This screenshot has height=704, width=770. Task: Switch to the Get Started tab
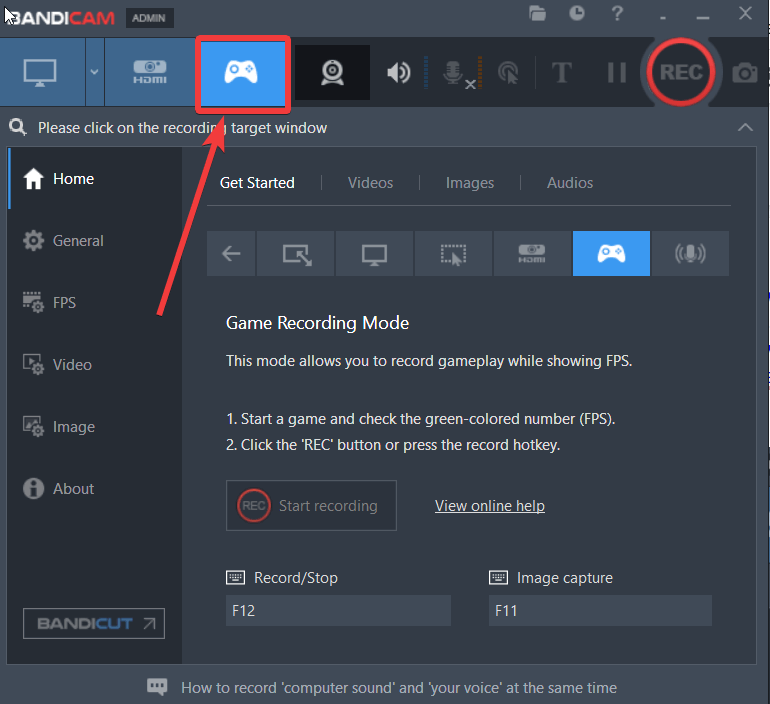(x=257, y=183)
